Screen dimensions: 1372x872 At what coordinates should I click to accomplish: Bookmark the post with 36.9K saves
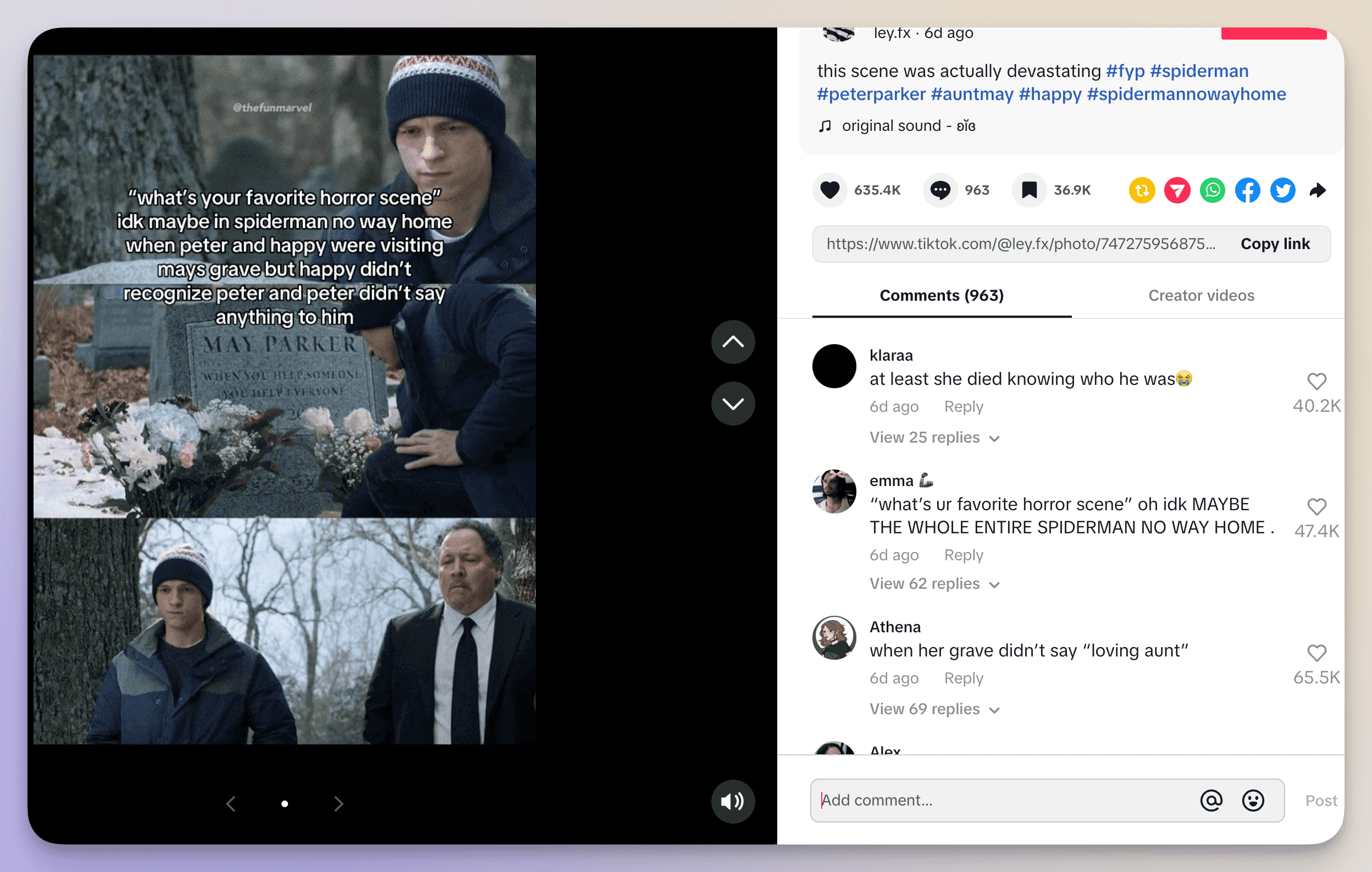pos(1029,190)
